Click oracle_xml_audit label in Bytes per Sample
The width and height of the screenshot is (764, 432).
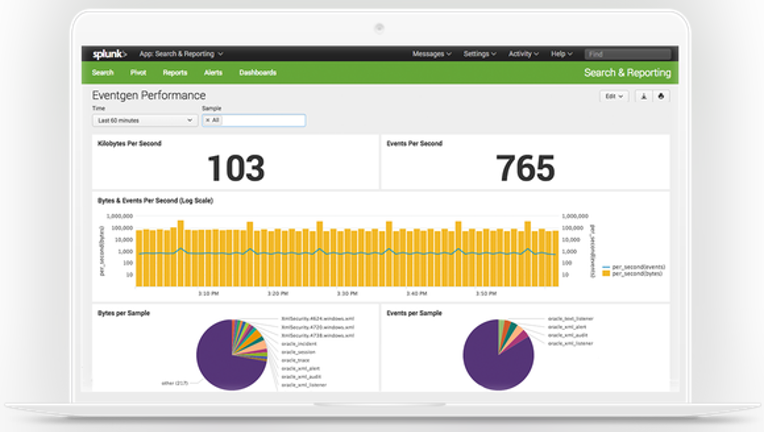301,376
